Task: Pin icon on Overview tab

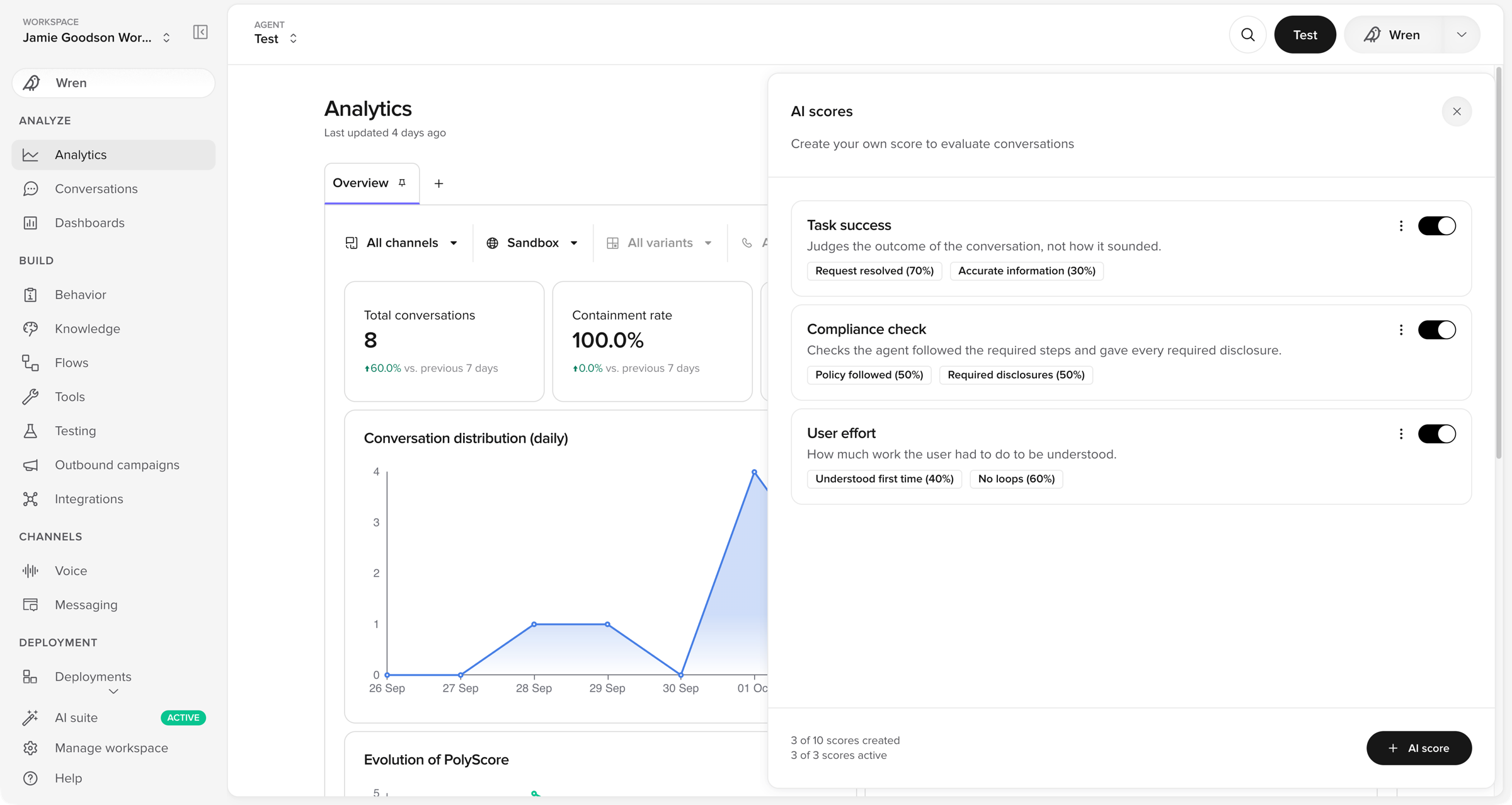Action: (x=402, y=183)
